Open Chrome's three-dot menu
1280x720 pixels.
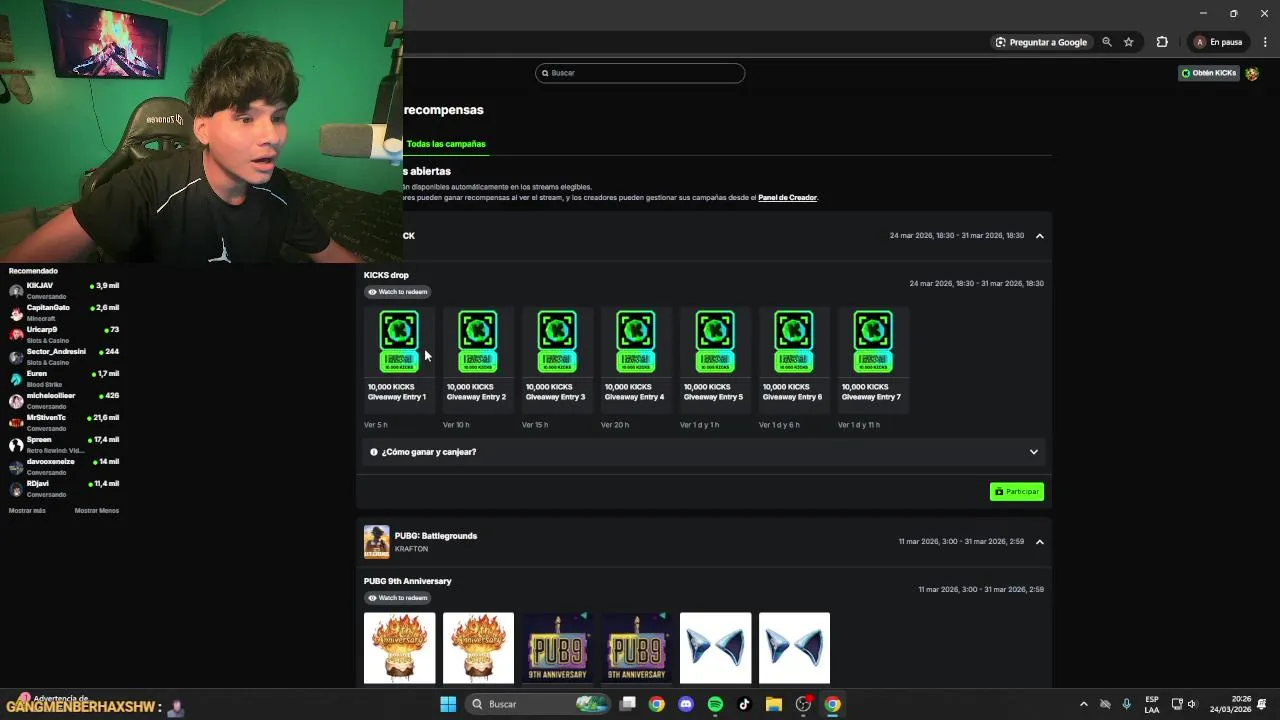(1265, 42)
